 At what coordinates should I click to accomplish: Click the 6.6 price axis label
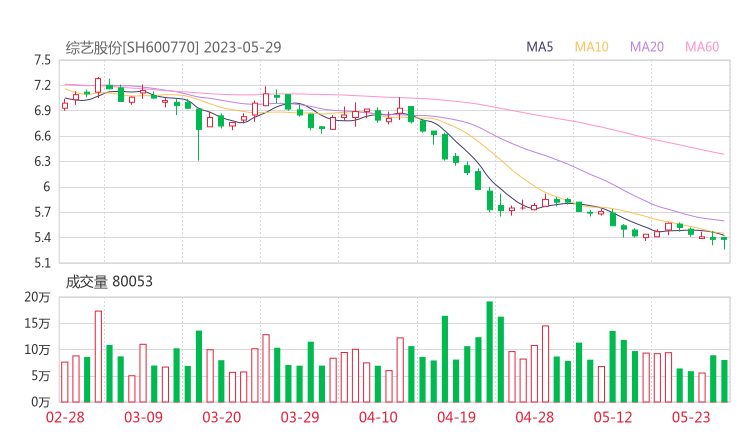[42, 136]
